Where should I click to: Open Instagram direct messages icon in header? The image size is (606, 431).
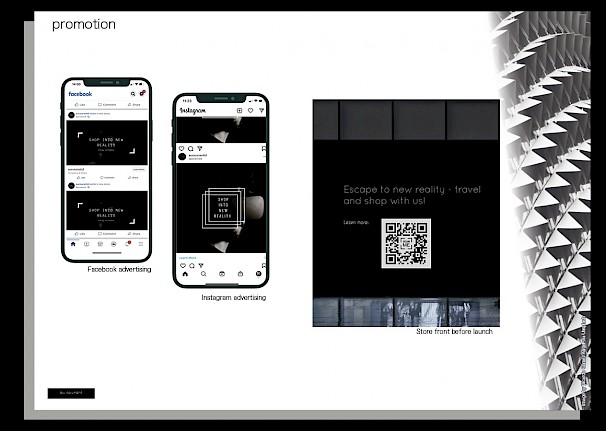tap(261, 110)
